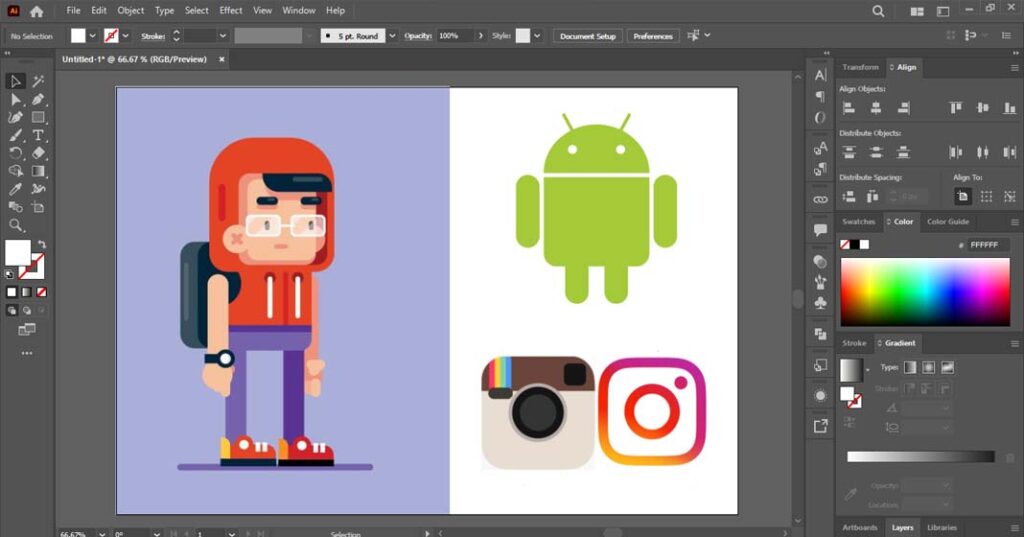This screenshot has width=1024, height=537.
Task: Open the Asset Export panel icon
Action: (x=820, y=427)
